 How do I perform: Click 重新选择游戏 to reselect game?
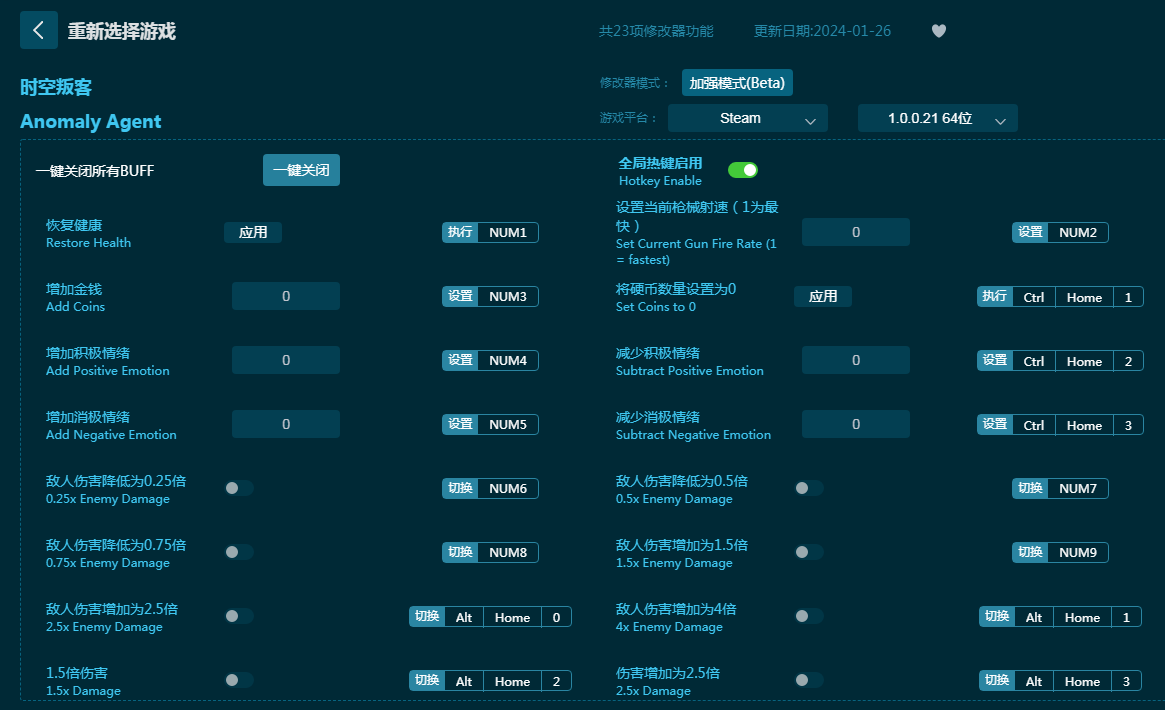[x=121, y=31]
